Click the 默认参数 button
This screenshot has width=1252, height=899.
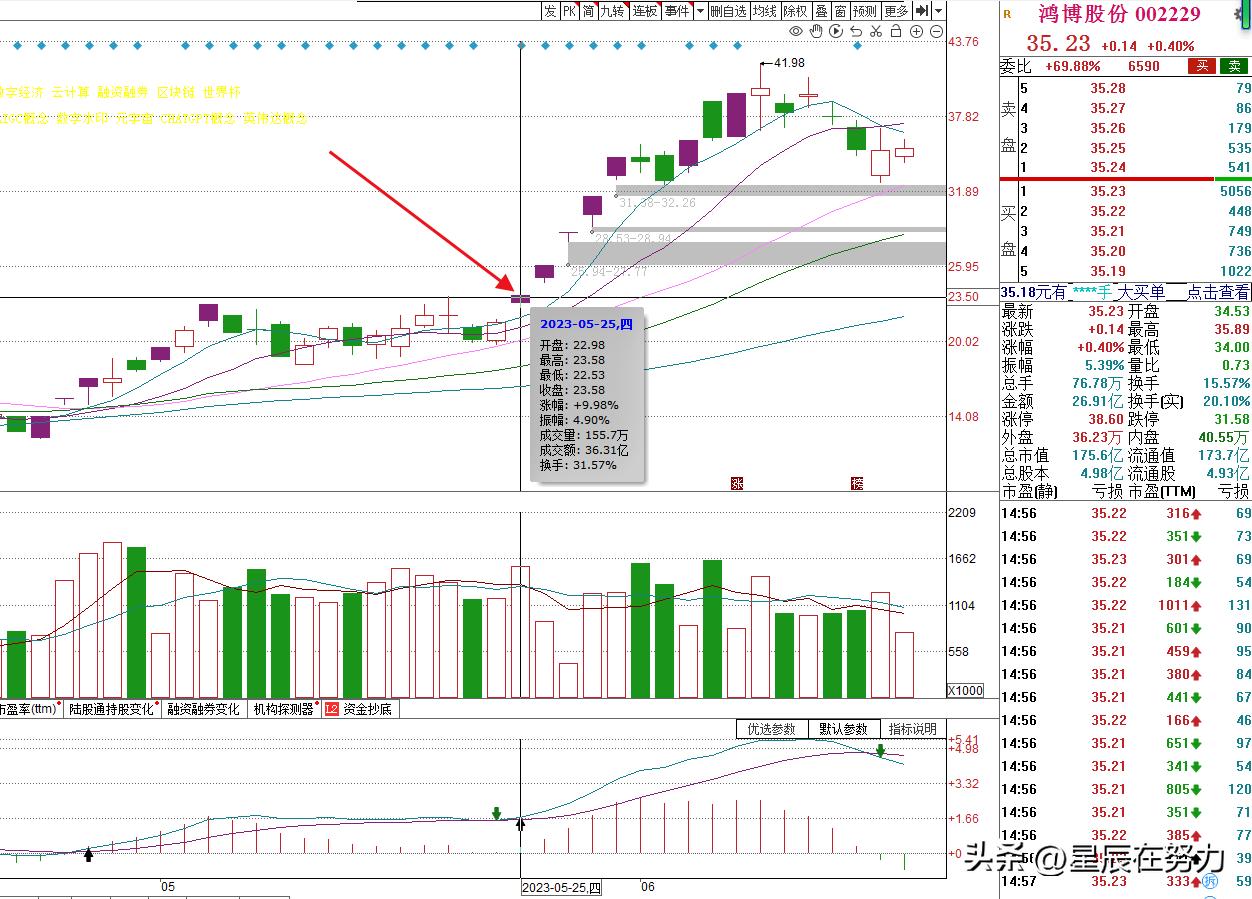click(x=844, y=729)
